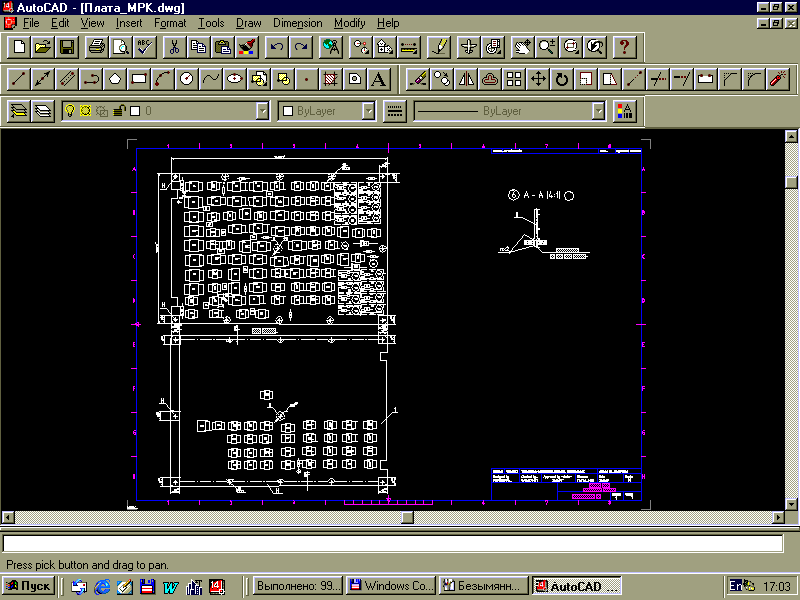
Task: Select the Rotate modify tool
Action: 562,79
